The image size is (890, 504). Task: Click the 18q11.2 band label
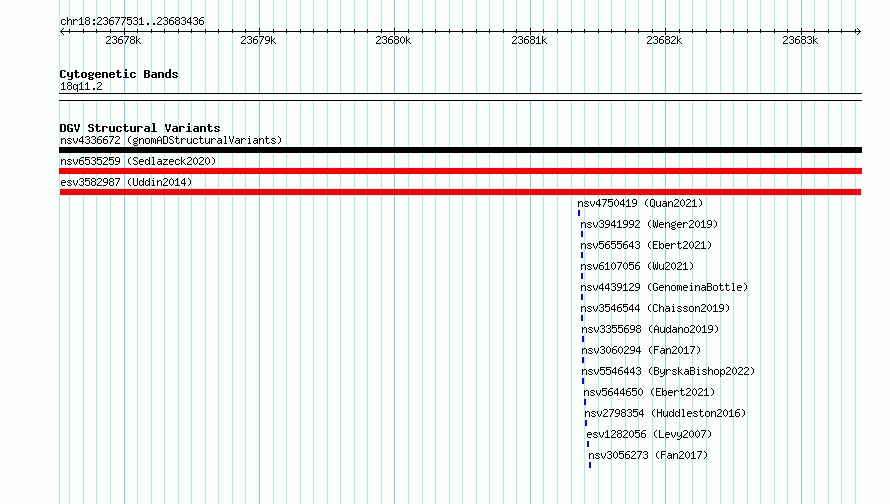[81, 86]
